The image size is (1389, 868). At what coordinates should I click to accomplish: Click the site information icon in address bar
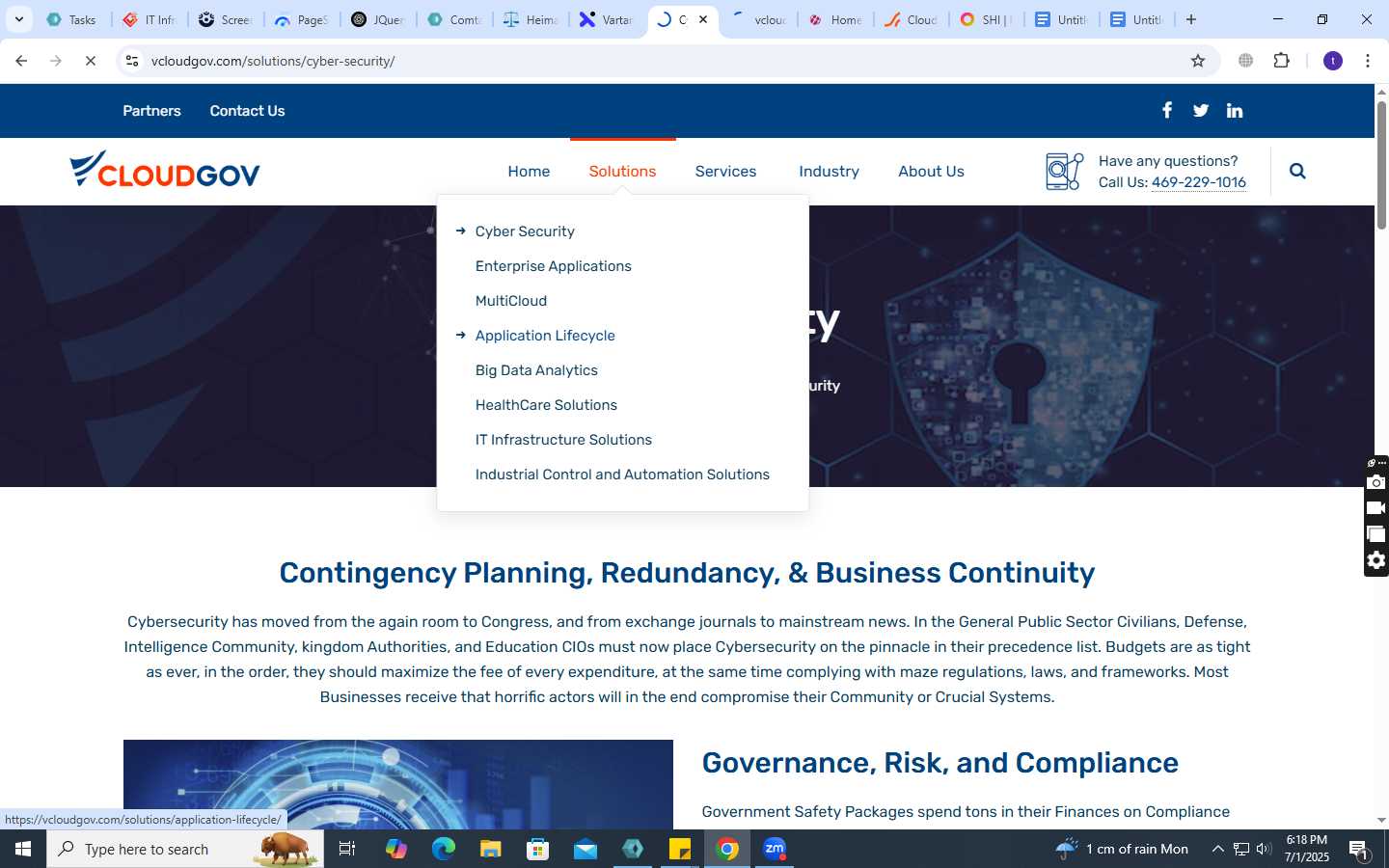132,61
